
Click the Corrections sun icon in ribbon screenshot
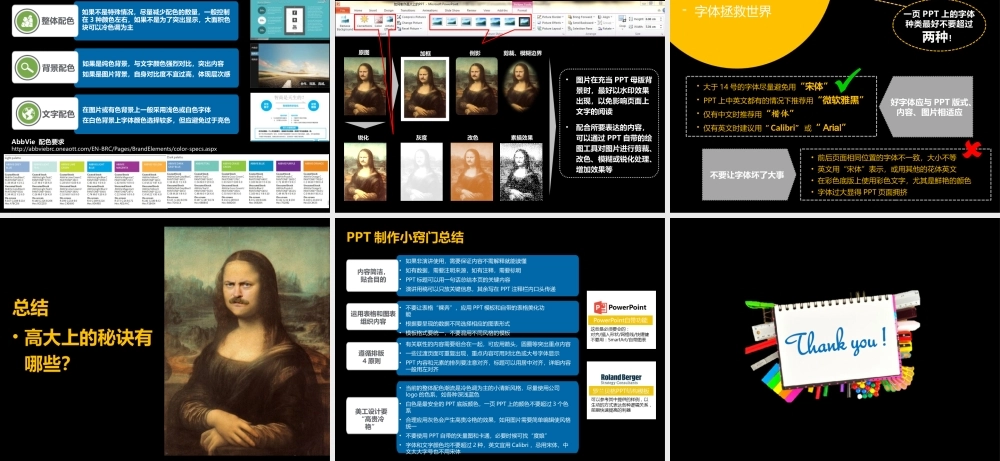[x=365, y=19]
